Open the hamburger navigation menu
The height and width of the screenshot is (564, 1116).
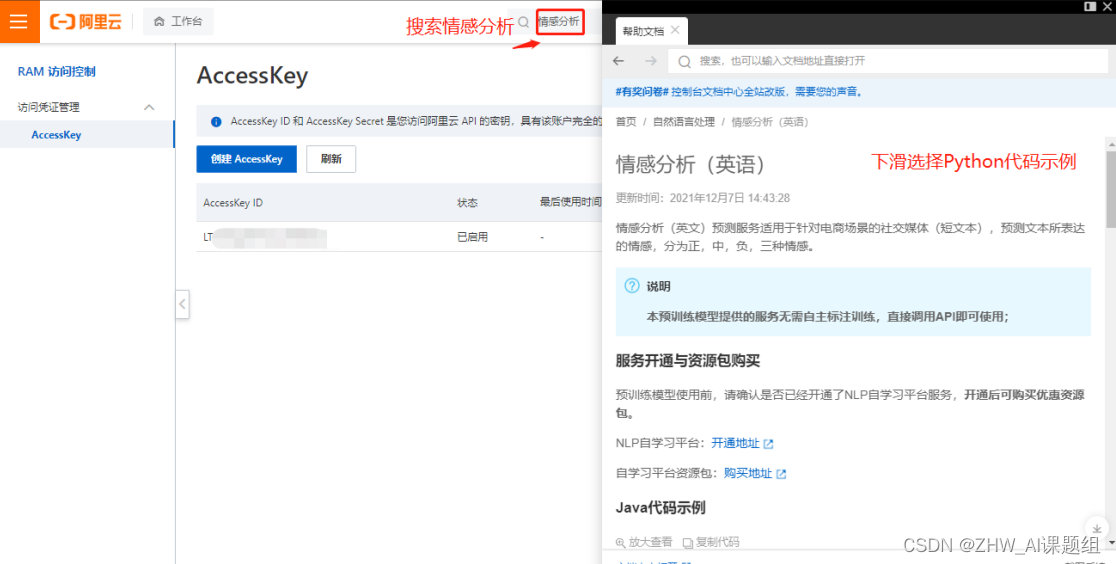(x=19, y=21)
